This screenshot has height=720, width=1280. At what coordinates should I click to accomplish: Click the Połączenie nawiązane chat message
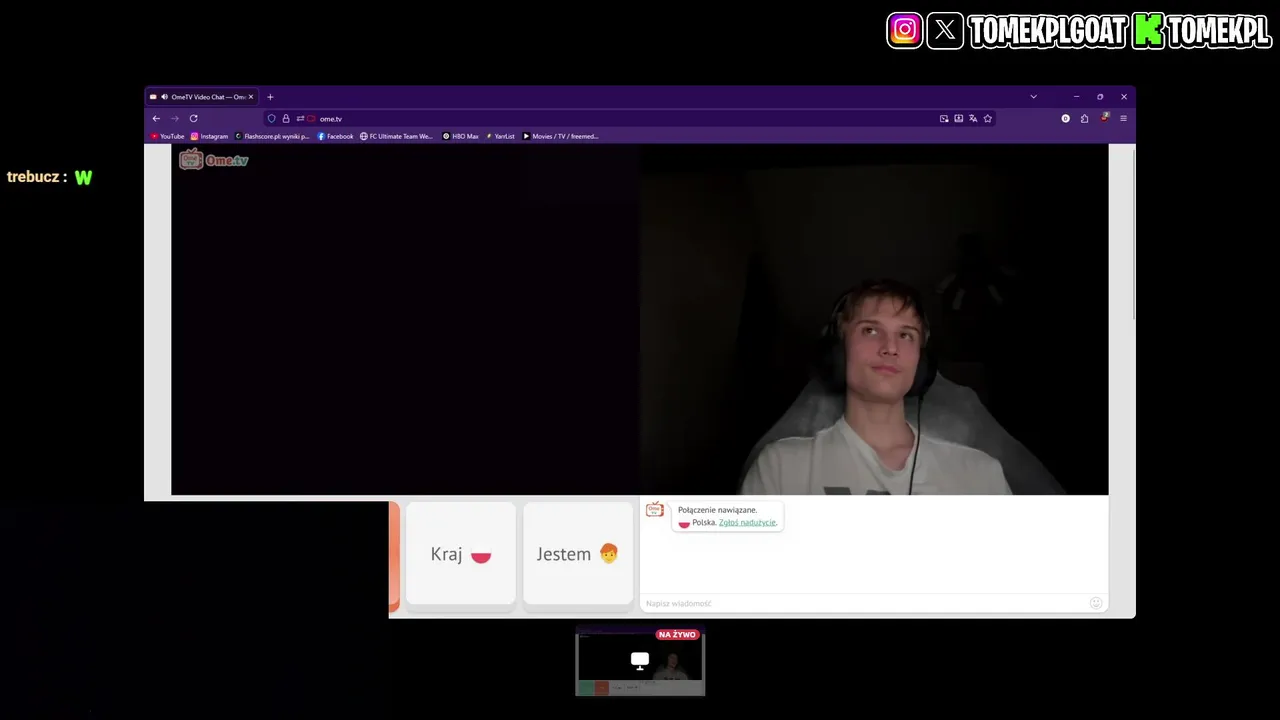[x=727, y=516]
